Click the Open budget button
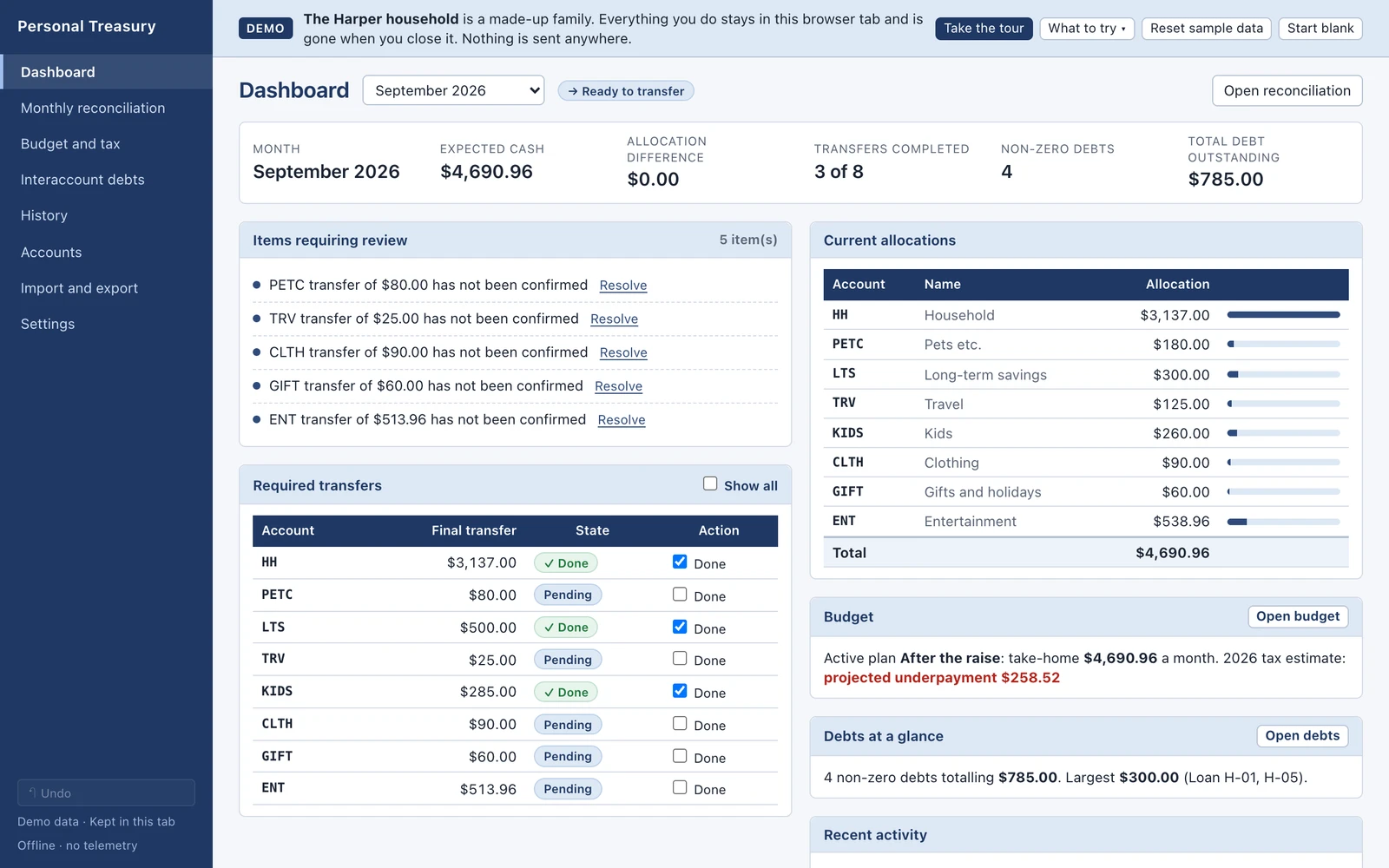 click(x=1298, y=616)
